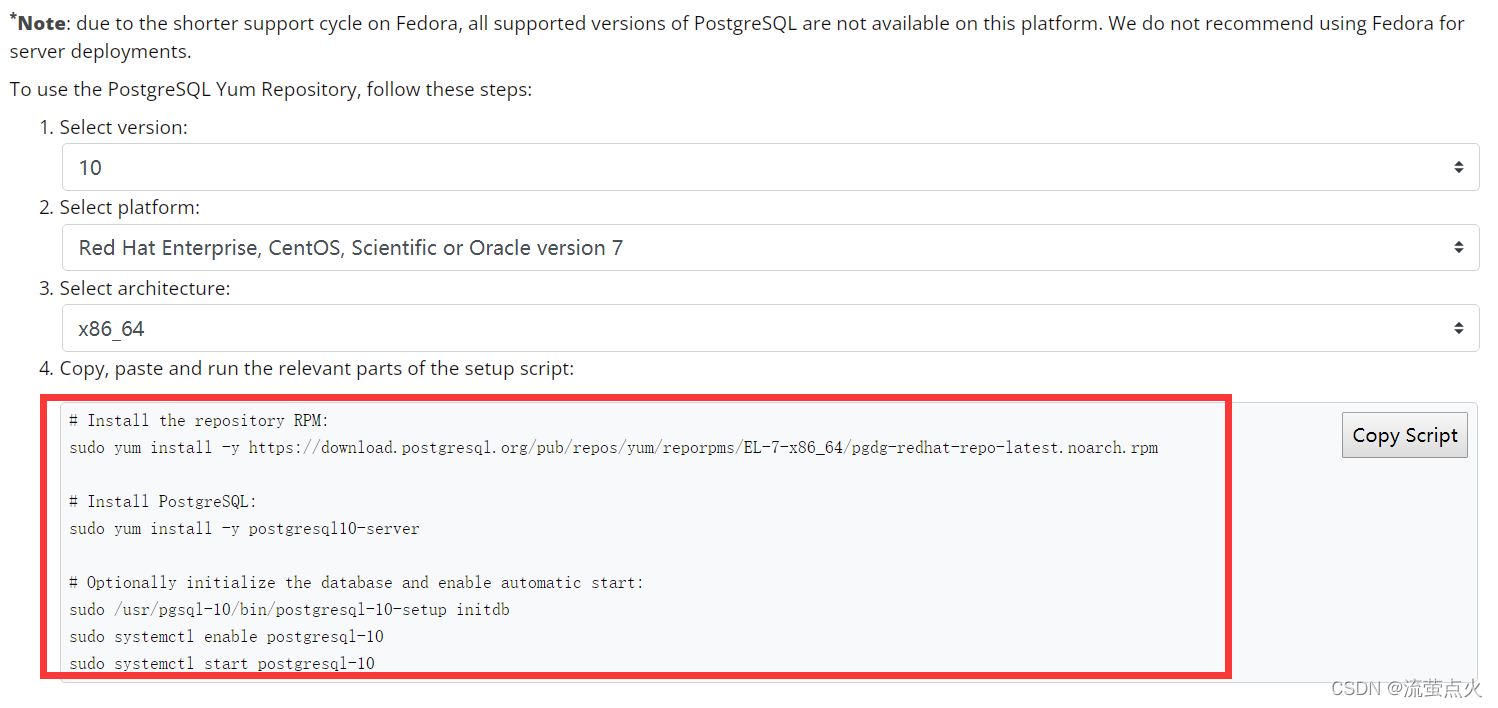The height and width of the screenshot is (708, 1498).
Task: Click the arrow icon on the version selector
Action: [x=1459, y=167]
